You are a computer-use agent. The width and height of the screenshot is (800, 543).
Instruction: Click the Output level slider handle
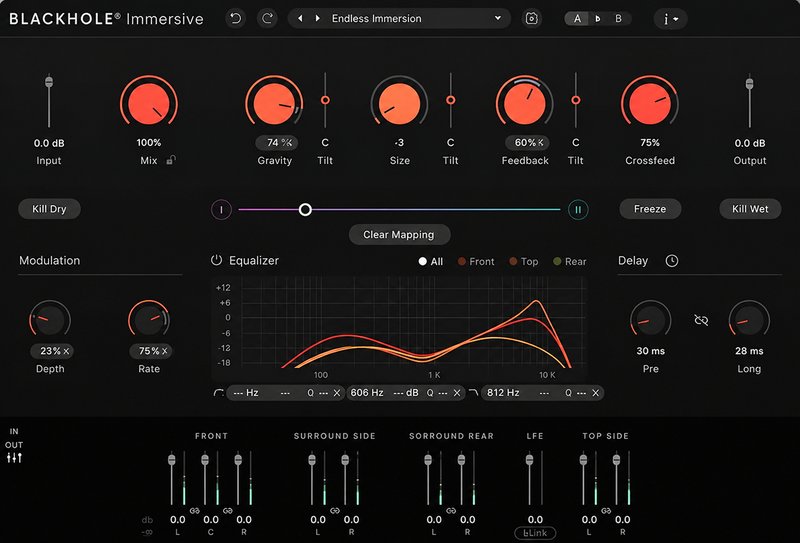coord(749,84)
